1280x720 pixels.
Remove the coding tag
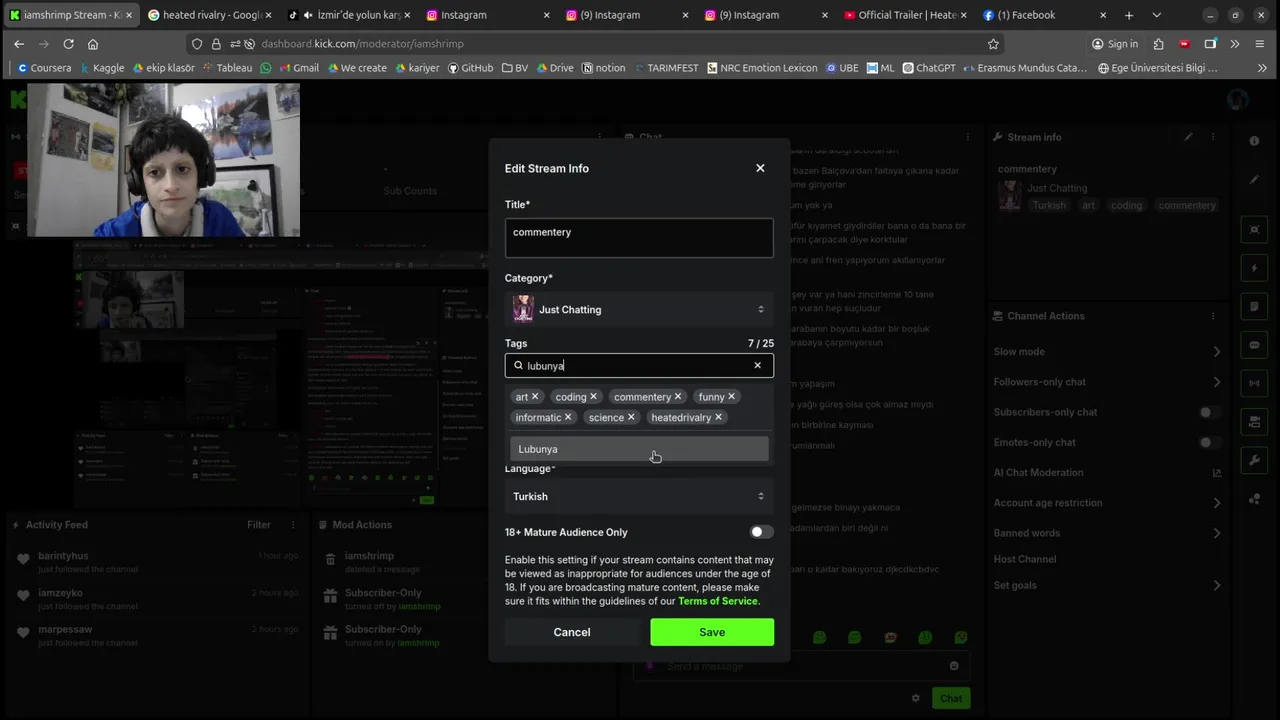coord(593,397)
